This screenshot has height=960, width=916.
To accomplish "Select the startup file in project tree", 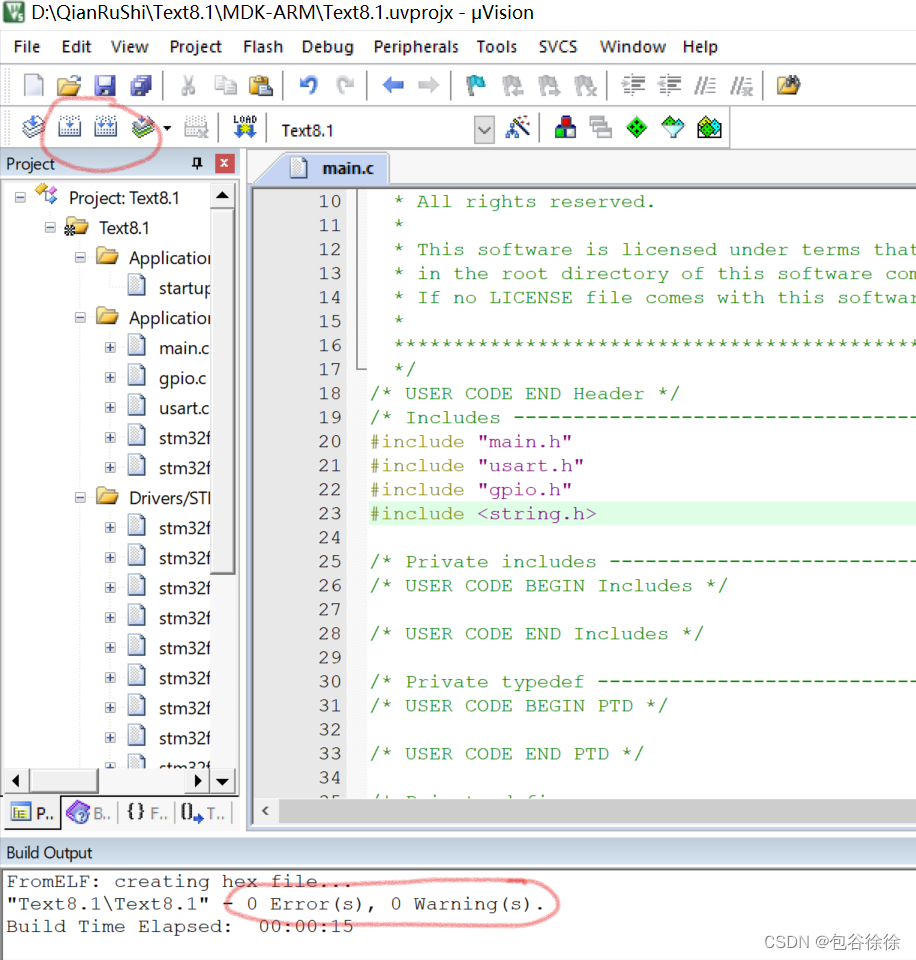I will coord(180,285).
